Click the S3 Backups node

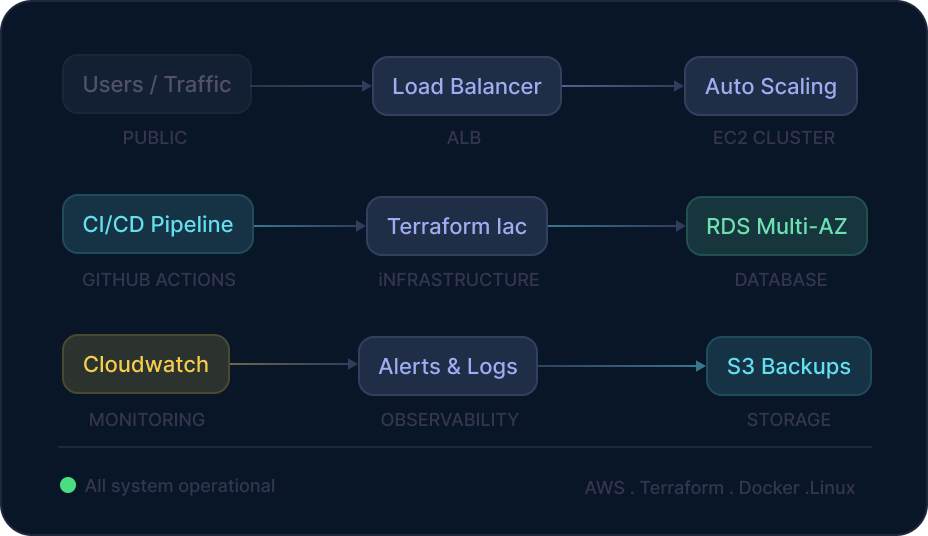788,366
